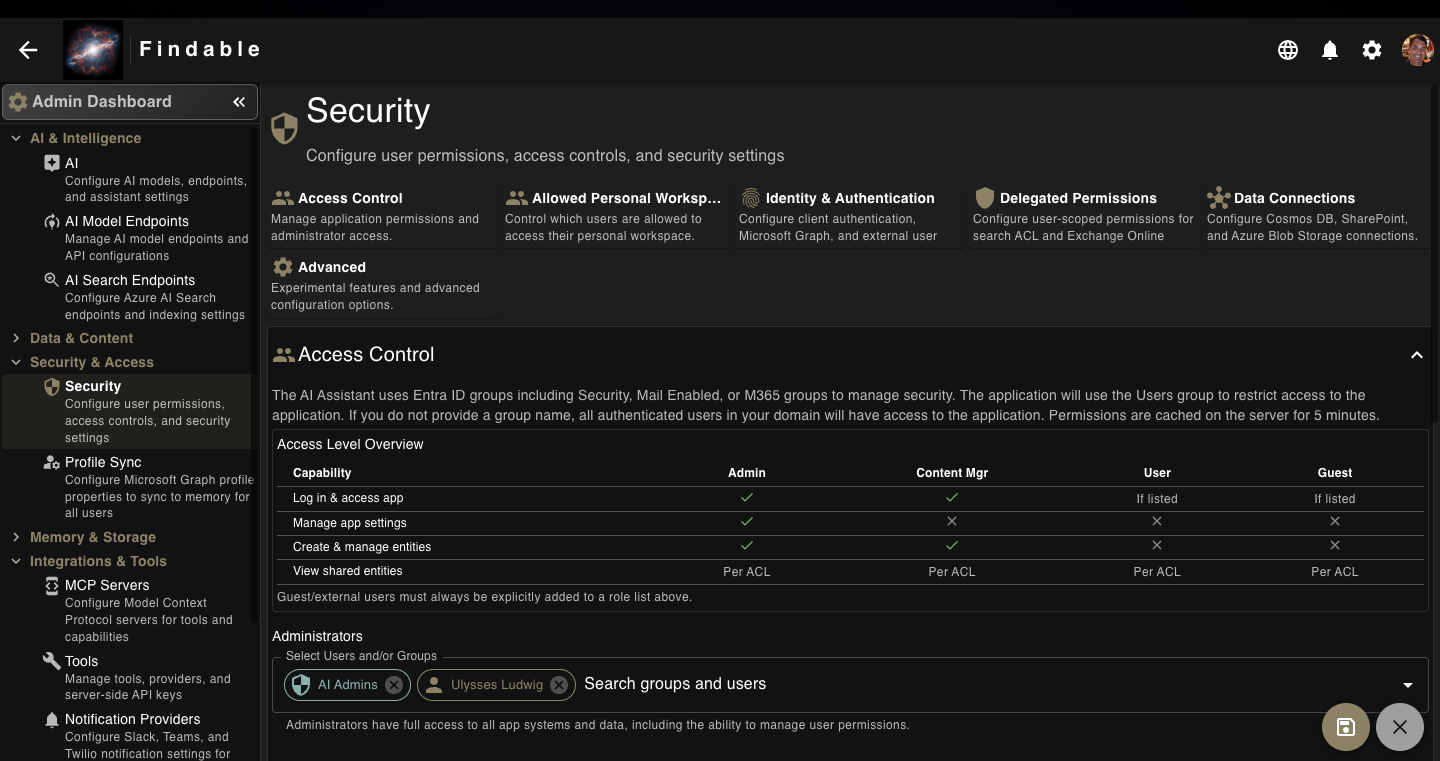Click the Admin Dashboard title

click(102, 102)
